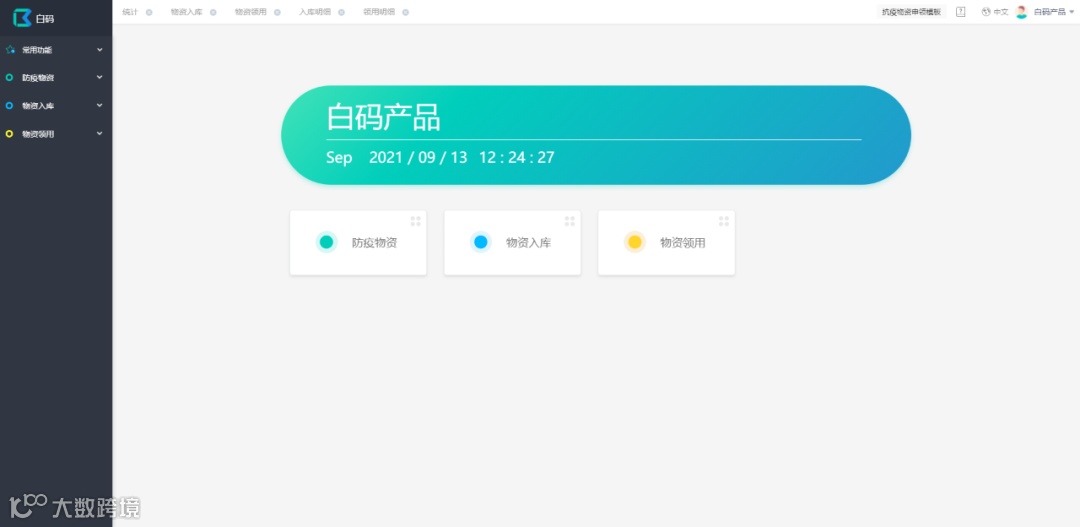Click the yellow ring icon beside 物资领用 in sidebar
The height and width of the screenshot is (527, 1080).
[9, 134]
